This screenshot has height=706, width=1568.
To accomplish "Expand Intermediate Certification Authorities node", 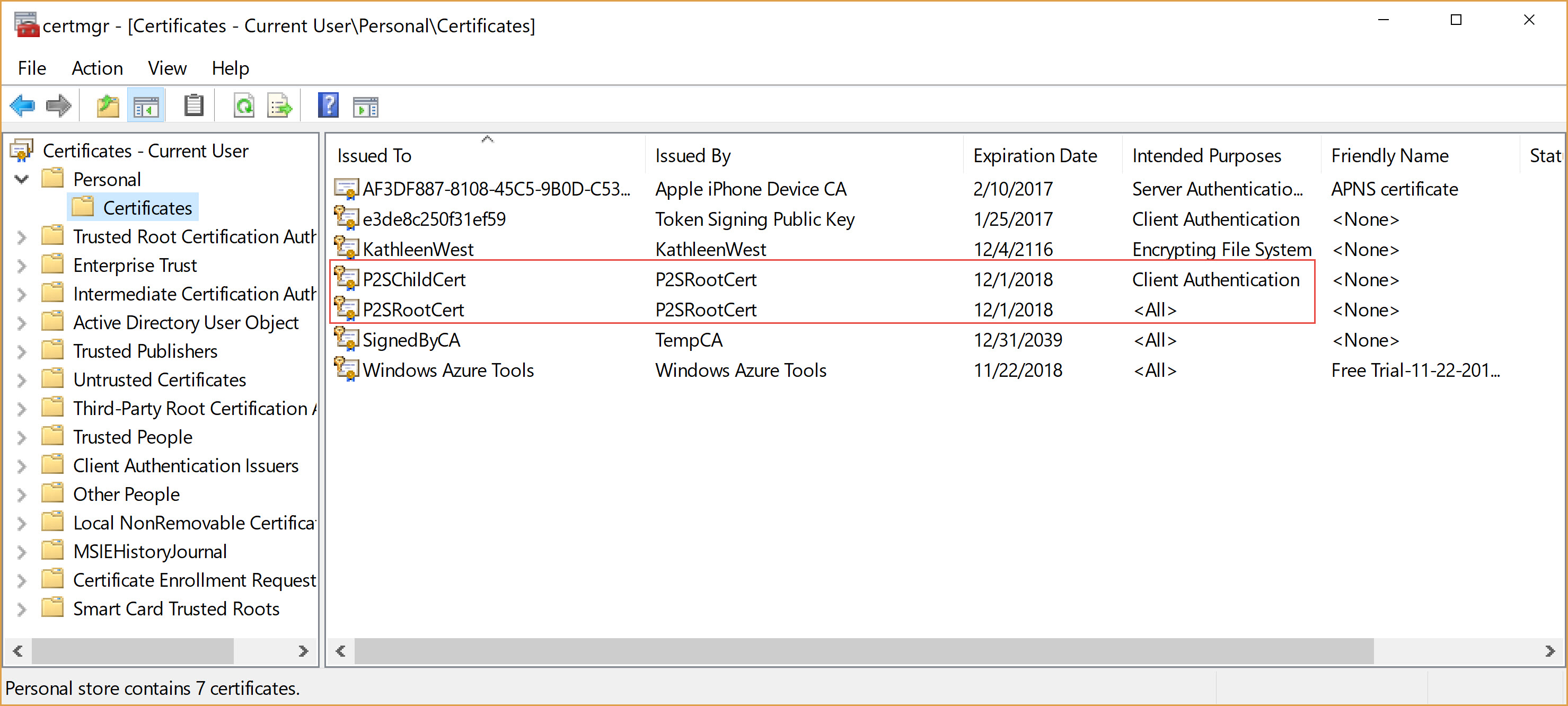I will (x=22, y=294).
